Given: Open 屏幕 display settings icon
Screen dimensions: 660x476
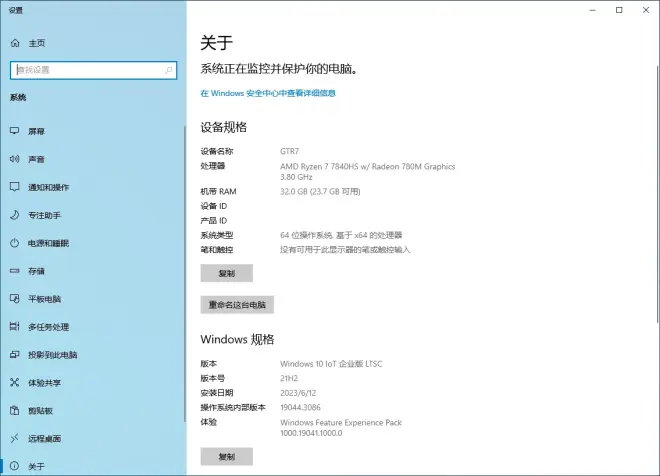Looking at the screenshot, I should pyautogui.click(x=15, y=131).
